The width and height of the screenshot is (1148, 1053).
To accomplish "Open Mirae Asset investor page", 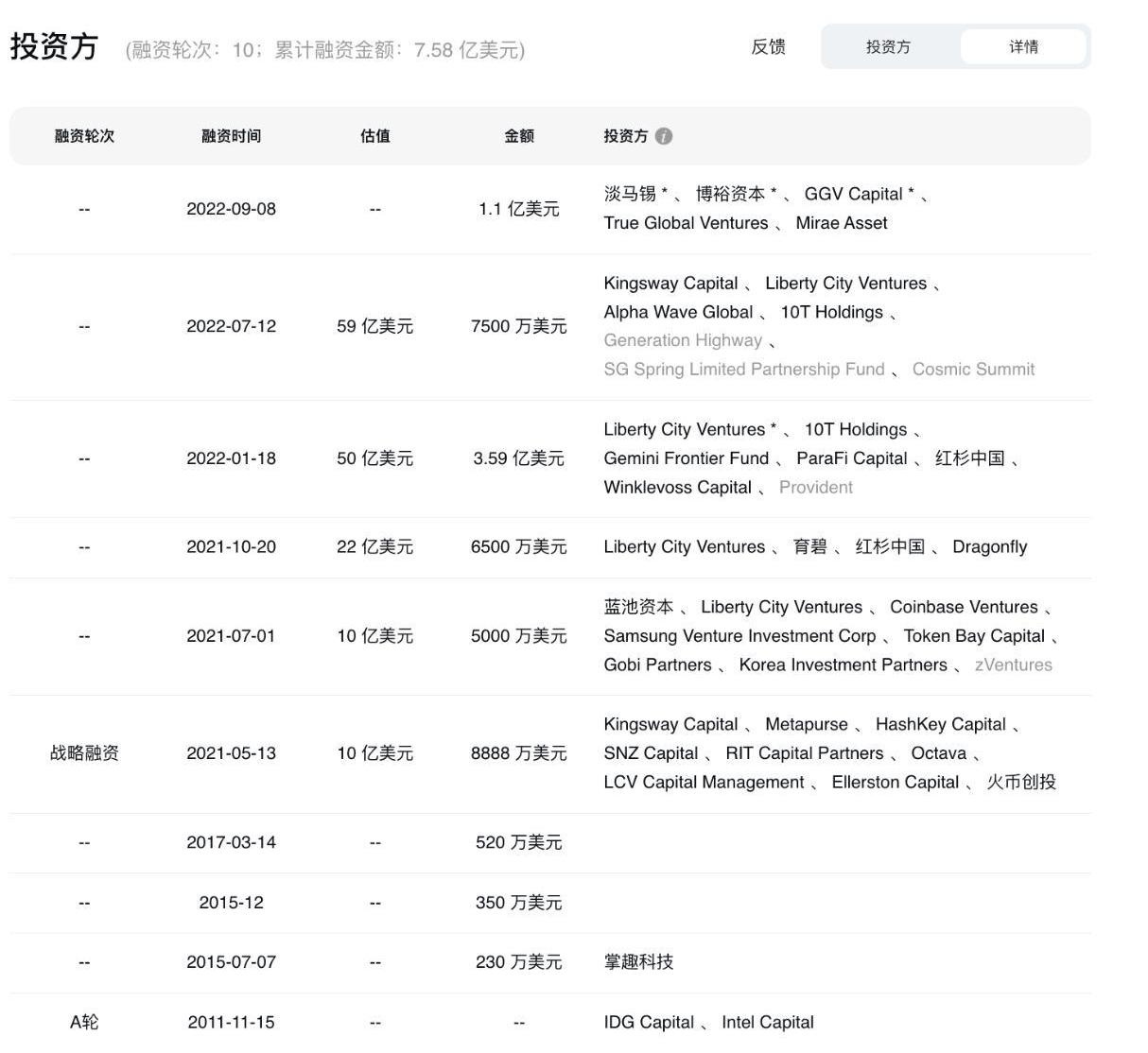I will coord(842,223).
